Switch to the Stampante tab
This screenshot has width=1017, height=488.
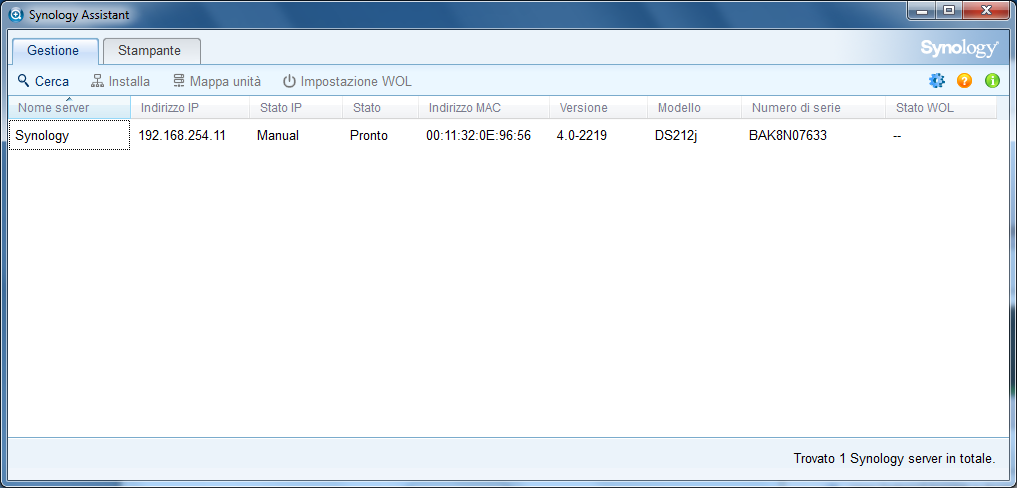pos(150,51)
